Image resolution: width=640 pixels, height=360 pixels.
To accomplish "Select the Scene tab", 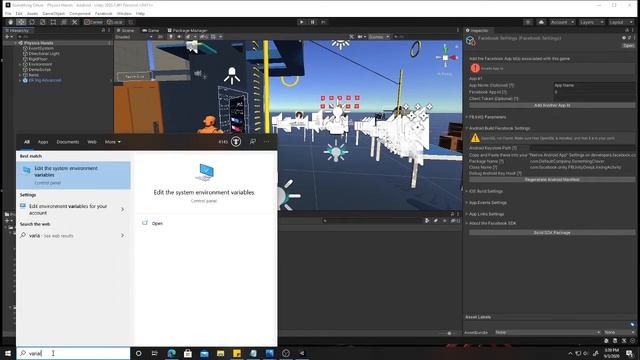I will (x=125, y=31).
